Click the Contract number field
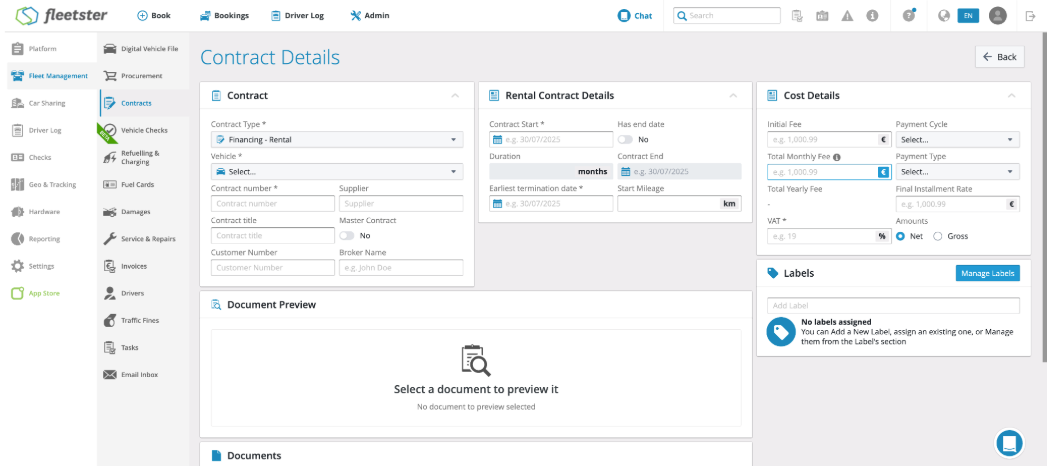Viewport: 1051px width, 466px height. pyautogui.click(x=273, y=204)
